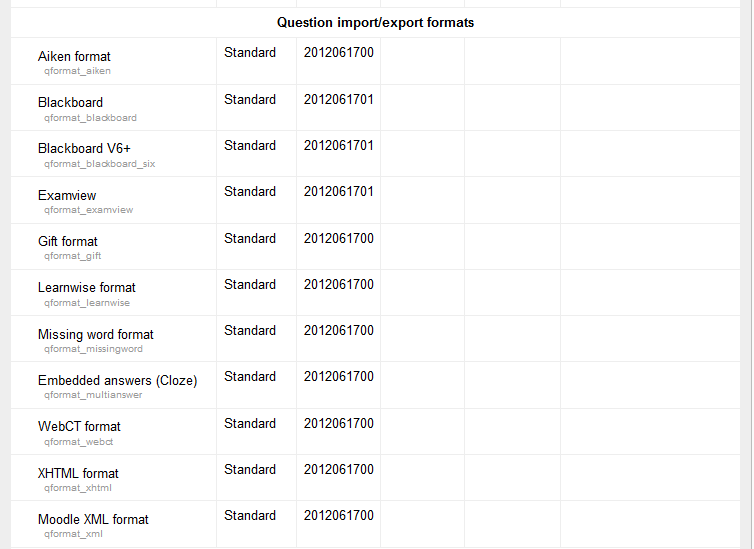This screenshot has height=549, width=754.
Task: Click the WebCT format plugin name
Action: coord(79,427)
